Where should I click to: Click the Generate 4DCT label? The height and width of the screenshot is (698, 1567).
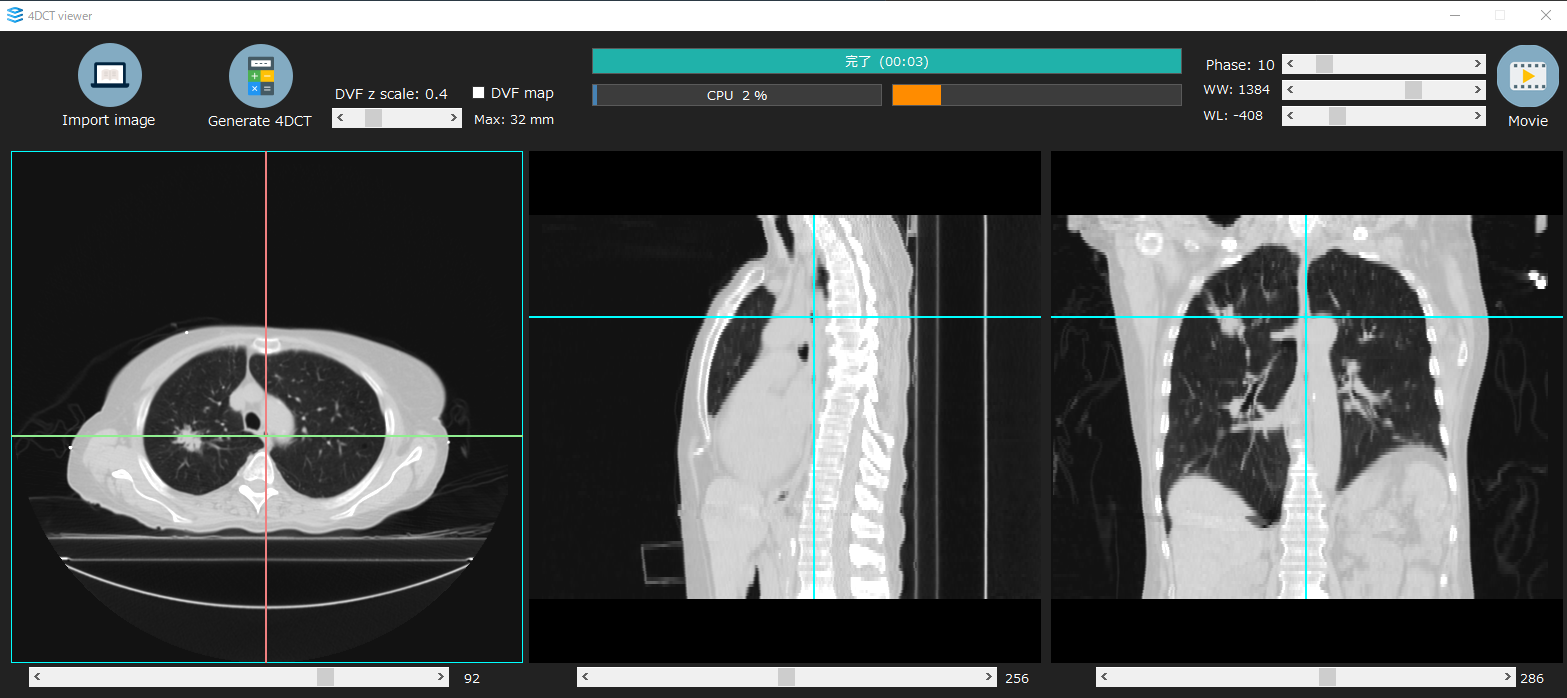(260, 121)
